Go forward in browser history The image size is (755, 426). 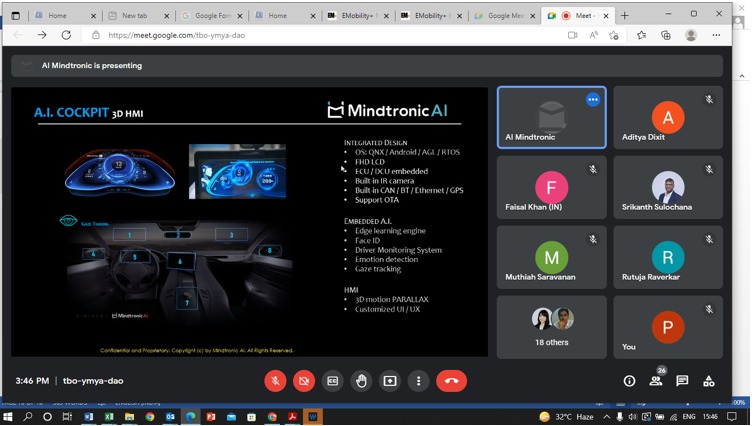point(42,35)
